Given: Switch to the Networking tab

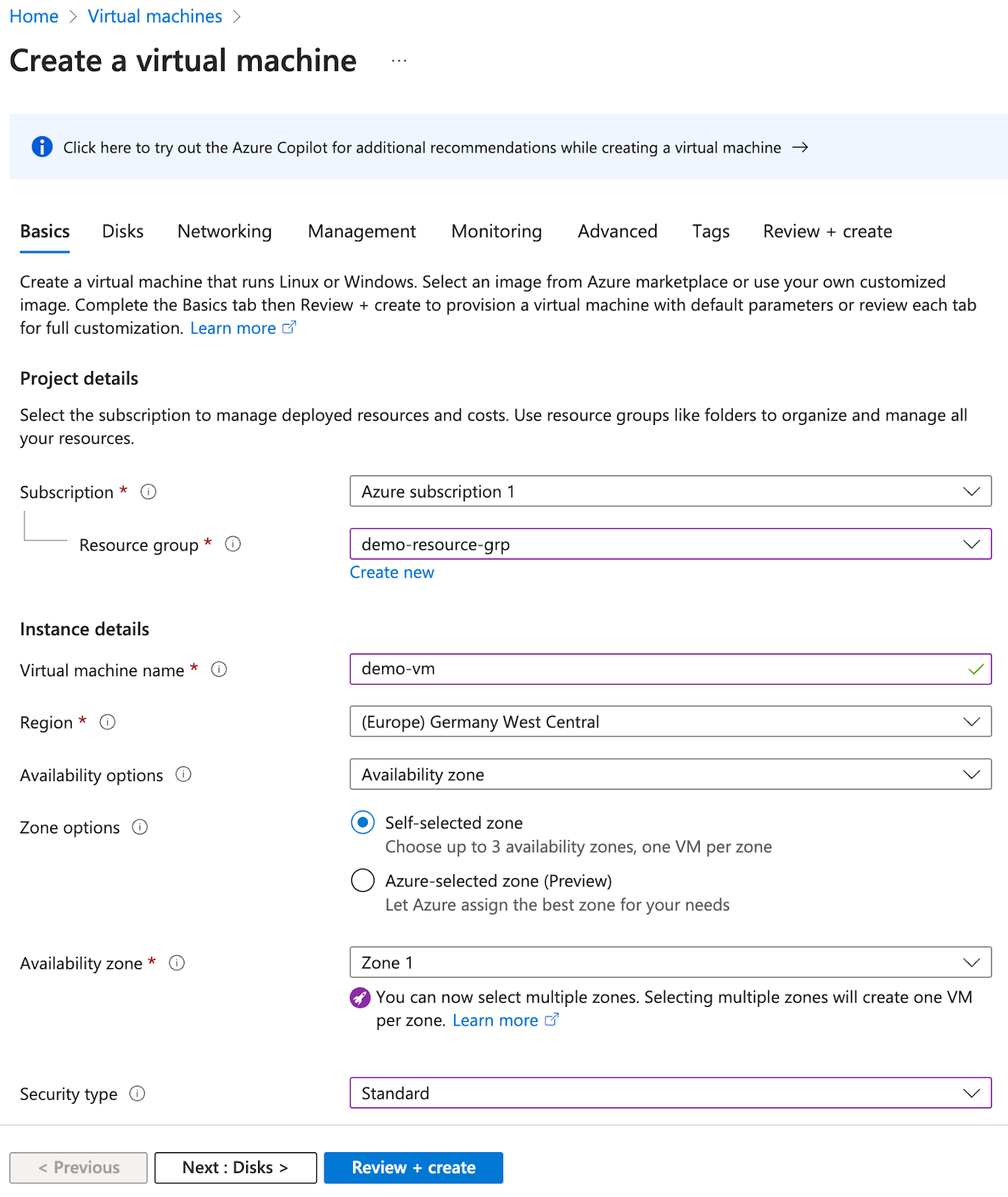Looking at the screenshot, I should point(224,232).
